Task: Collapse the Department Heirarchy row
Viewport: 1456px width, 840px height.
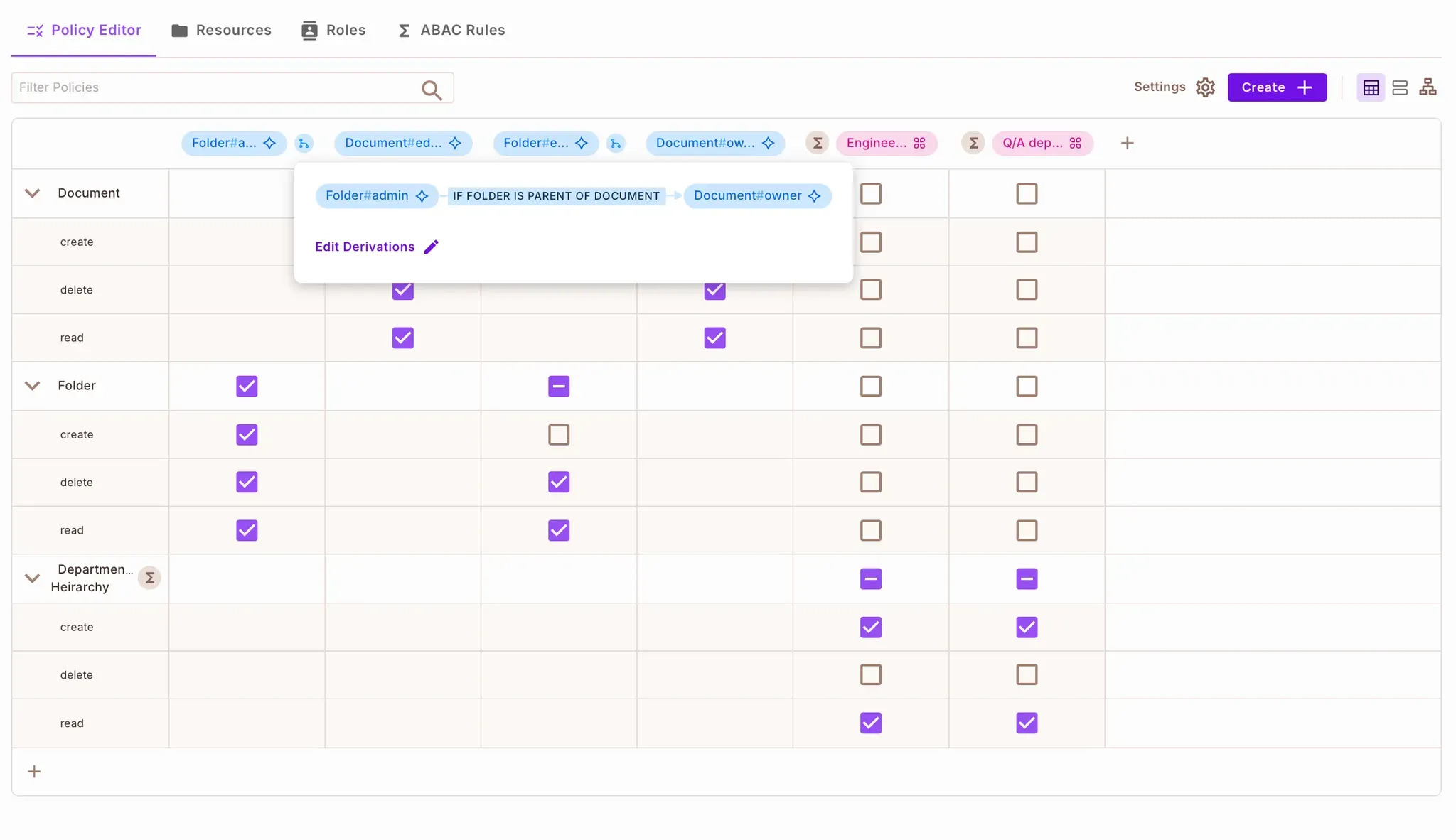Action: (32, 578)
